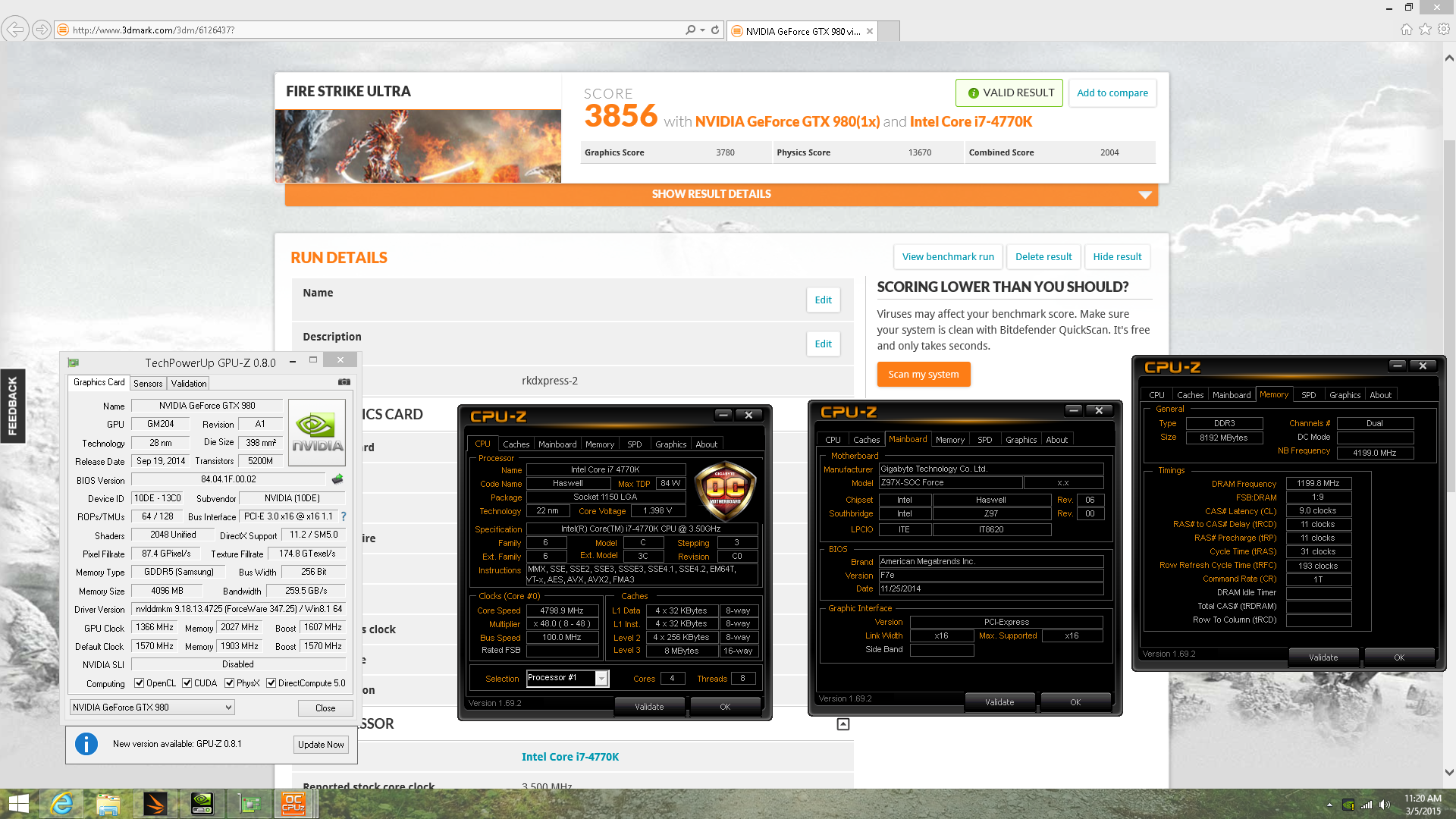The height and width of the screenshot is (819, 1456).
Task: Click Close button in GPU-Z
Action: tap(325, 708)
